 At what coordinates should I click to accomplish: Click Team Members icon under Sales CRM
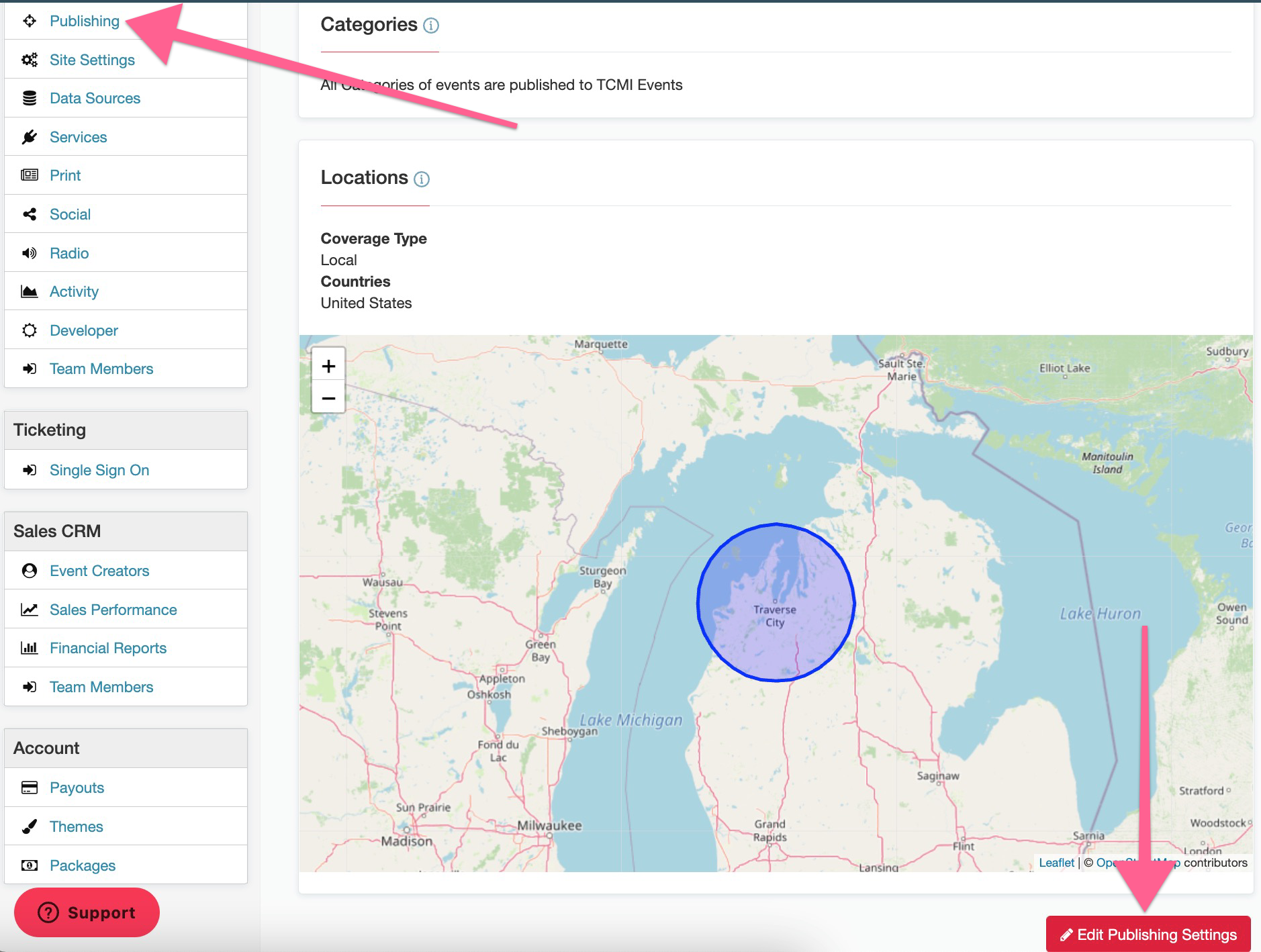30,687
